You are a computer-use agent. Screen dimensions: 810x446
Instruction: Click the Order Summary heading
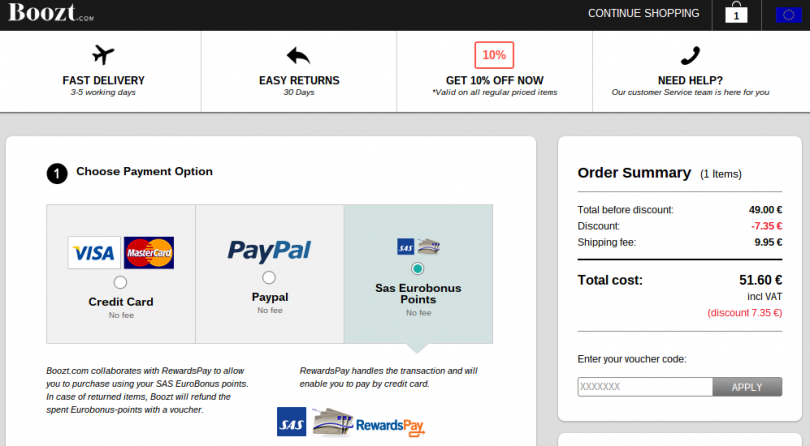[x=634, y=173]
